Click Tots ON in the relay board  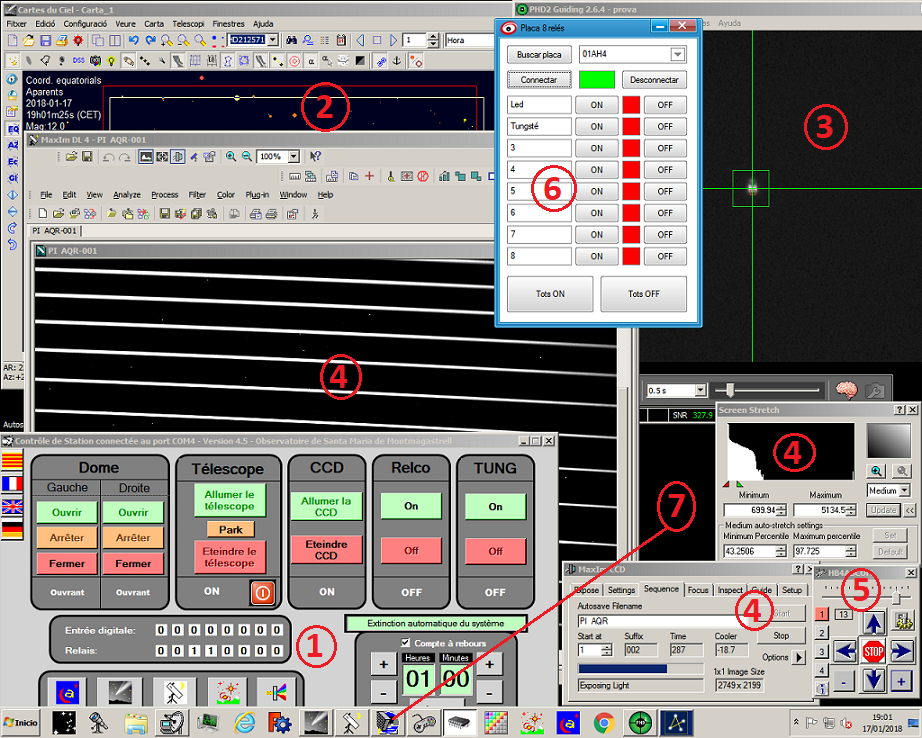pyautogui.click(x=550, y=293)
